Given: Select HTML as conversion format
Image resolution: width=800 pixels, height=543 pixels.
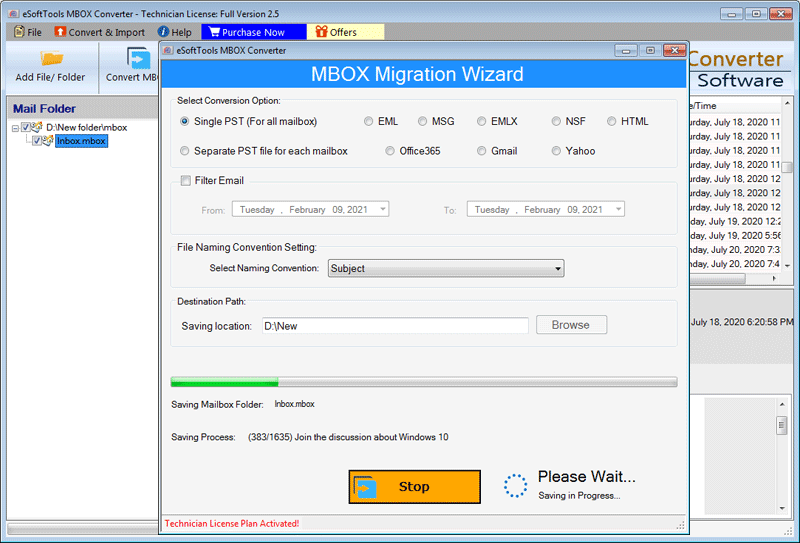Looking at the screenshot, I should (x=612, y=121).
